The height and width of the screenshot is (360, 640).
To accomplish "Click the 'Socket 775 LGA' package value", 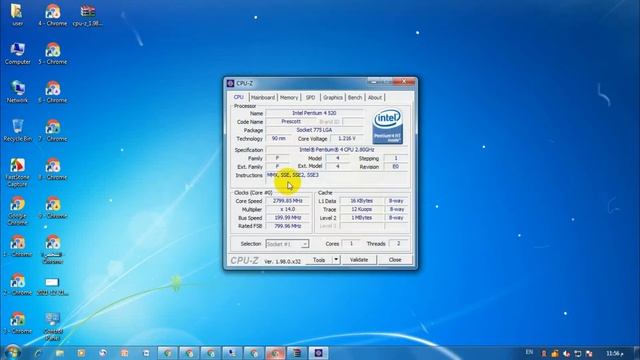I will 314,130.
